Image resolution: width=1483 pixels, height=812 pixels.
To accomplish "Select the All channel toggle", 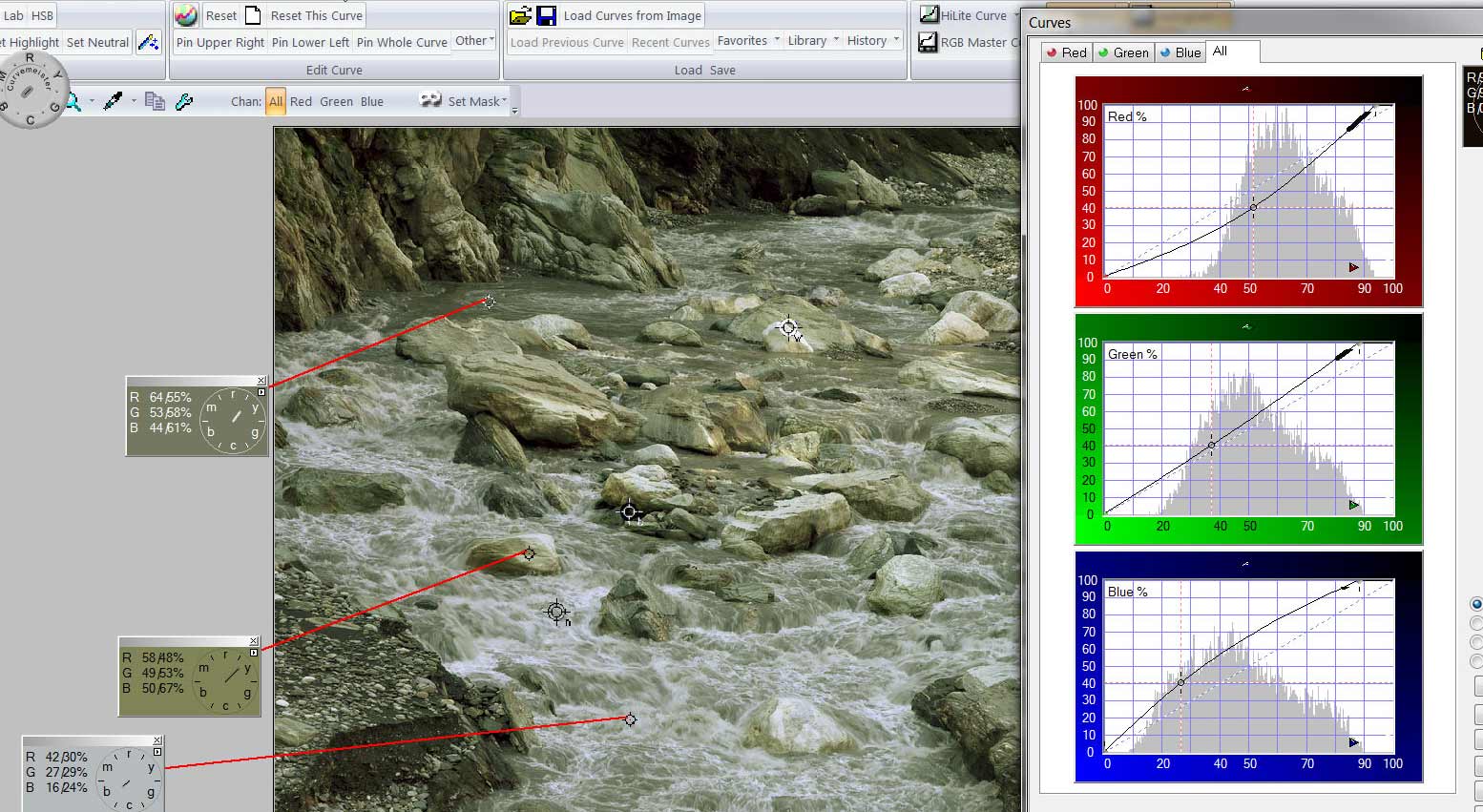I will pyautogui.click(x=275, y=101).
